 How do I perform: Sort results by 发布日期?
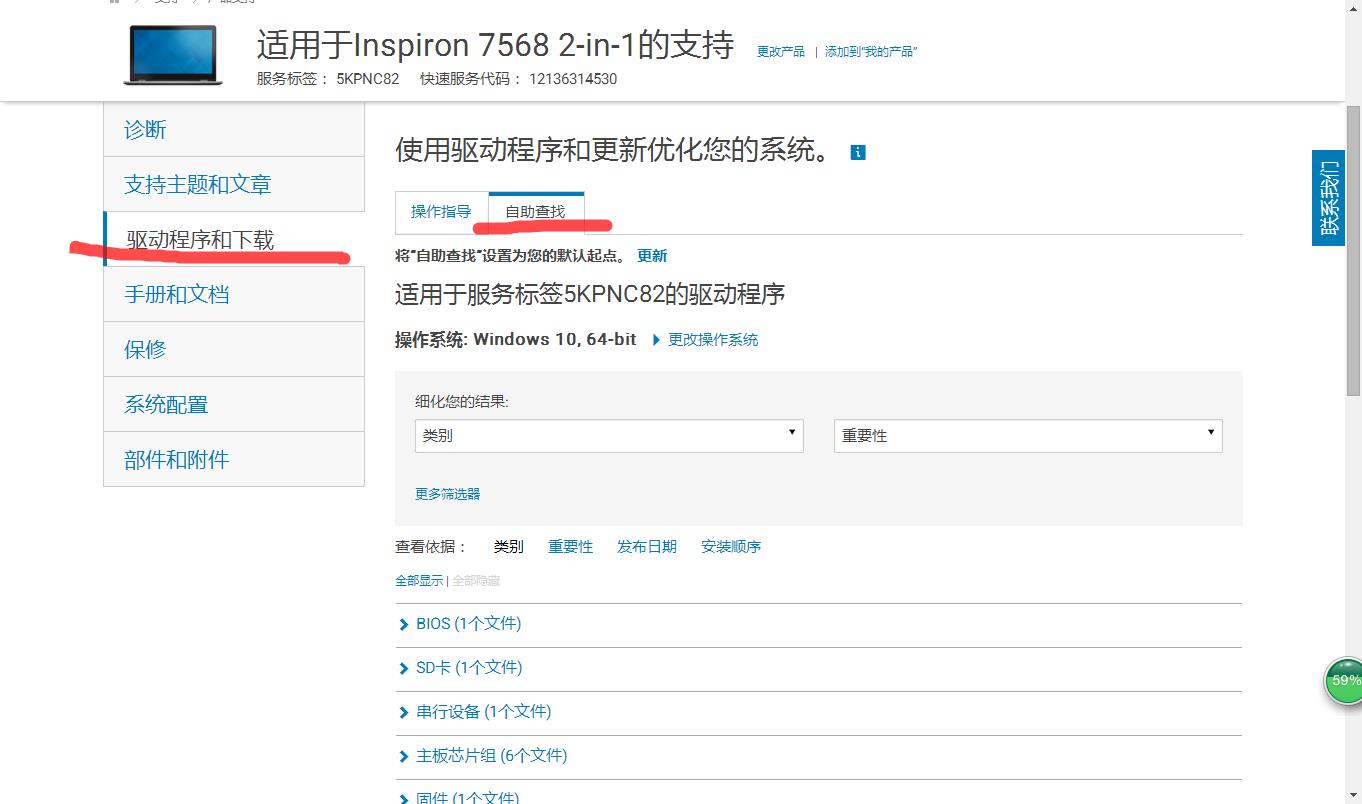(x=646, y=546)
